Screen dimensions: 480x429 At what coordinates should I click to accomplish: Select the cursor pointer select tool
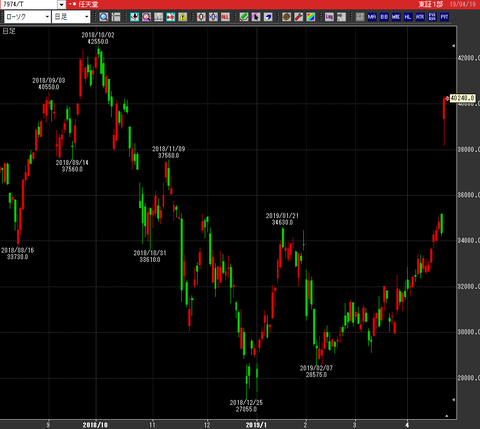(x=256, y=17)
